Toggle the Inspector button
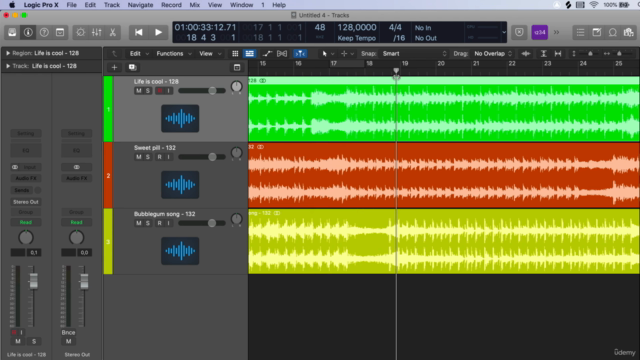The width and height of the screenshot is (640, 360). tap(28, 32)
